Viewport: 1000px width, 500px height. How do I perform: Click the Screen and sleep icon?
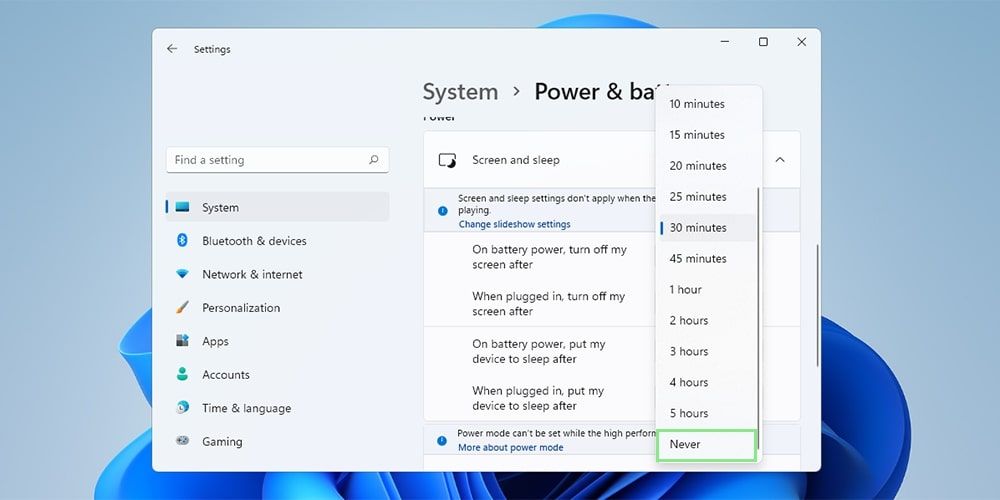pos(448,160)
